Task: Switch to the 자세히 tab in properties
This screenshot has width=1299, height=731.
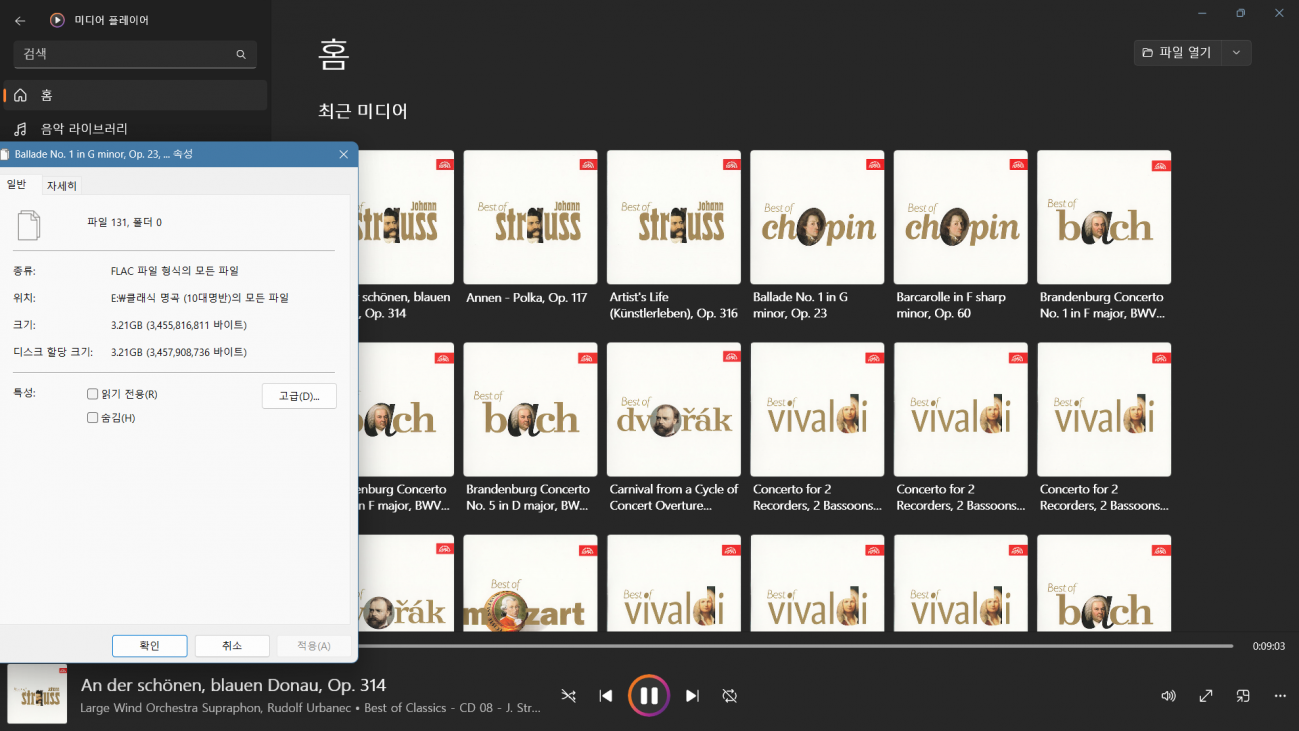Action: tap(62, 186)
